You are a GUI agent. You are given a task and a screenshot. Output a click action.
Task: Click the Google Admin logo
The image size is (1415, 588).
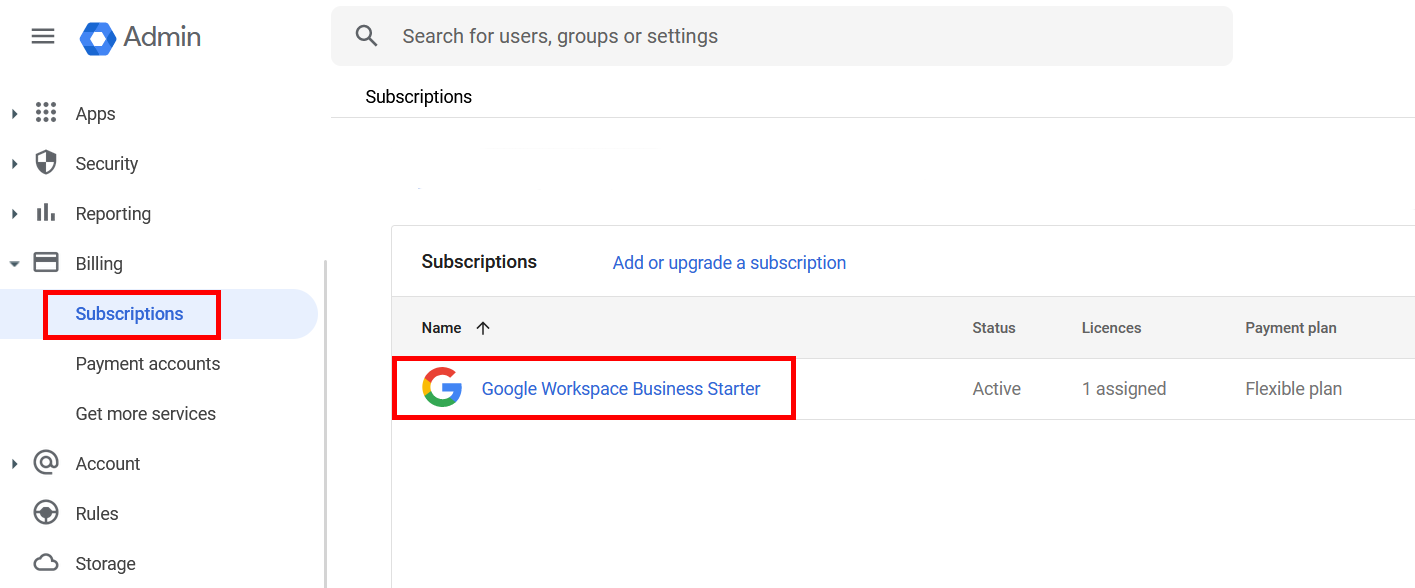point(140,37)
